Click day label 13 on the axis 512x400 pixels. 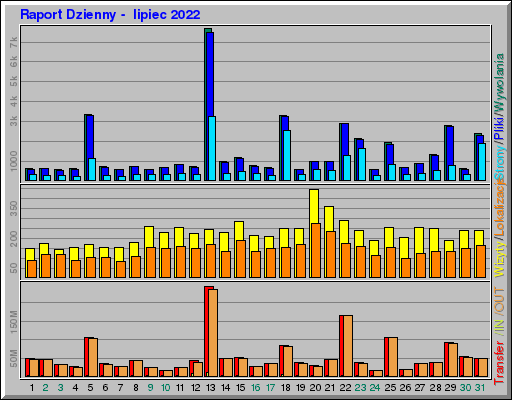(210, 388)
